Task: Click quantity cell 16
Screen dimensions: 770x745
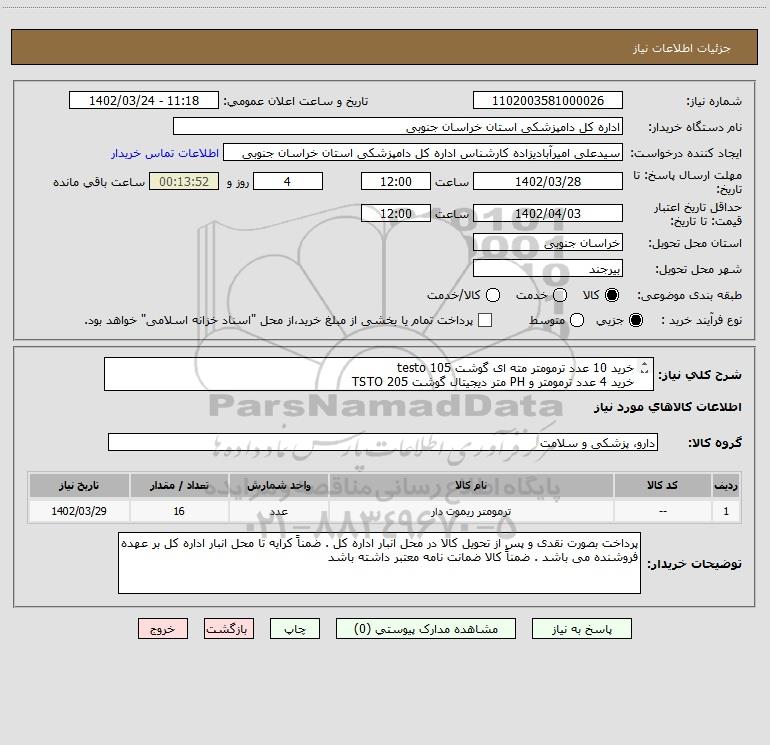Action: pyautogui.click(x=179, y=511)
